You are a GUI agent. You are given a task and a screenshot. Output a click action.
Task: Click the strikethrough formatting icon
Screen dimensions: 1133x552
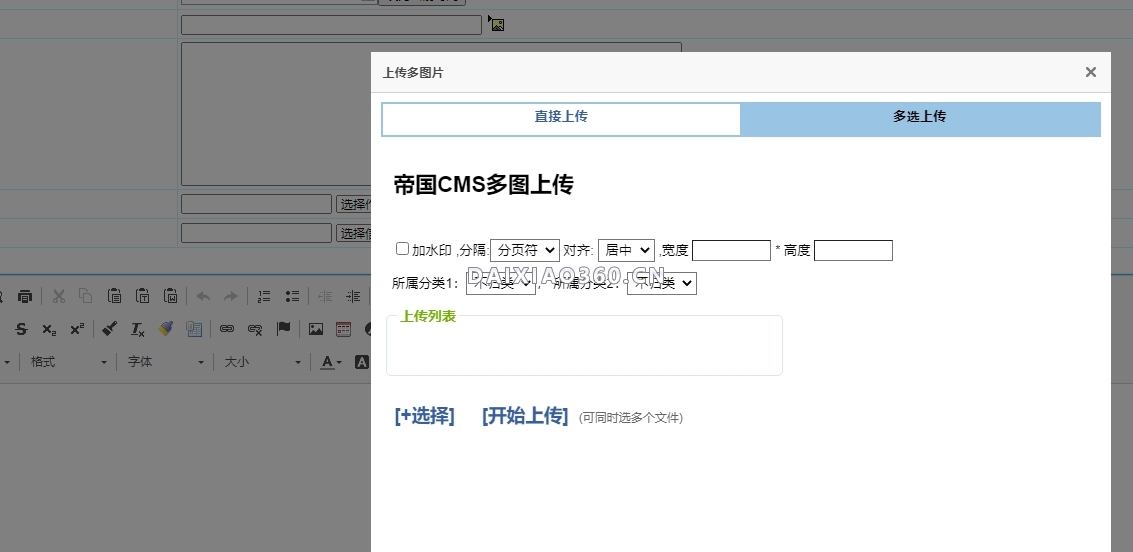(x=21, y=329)
